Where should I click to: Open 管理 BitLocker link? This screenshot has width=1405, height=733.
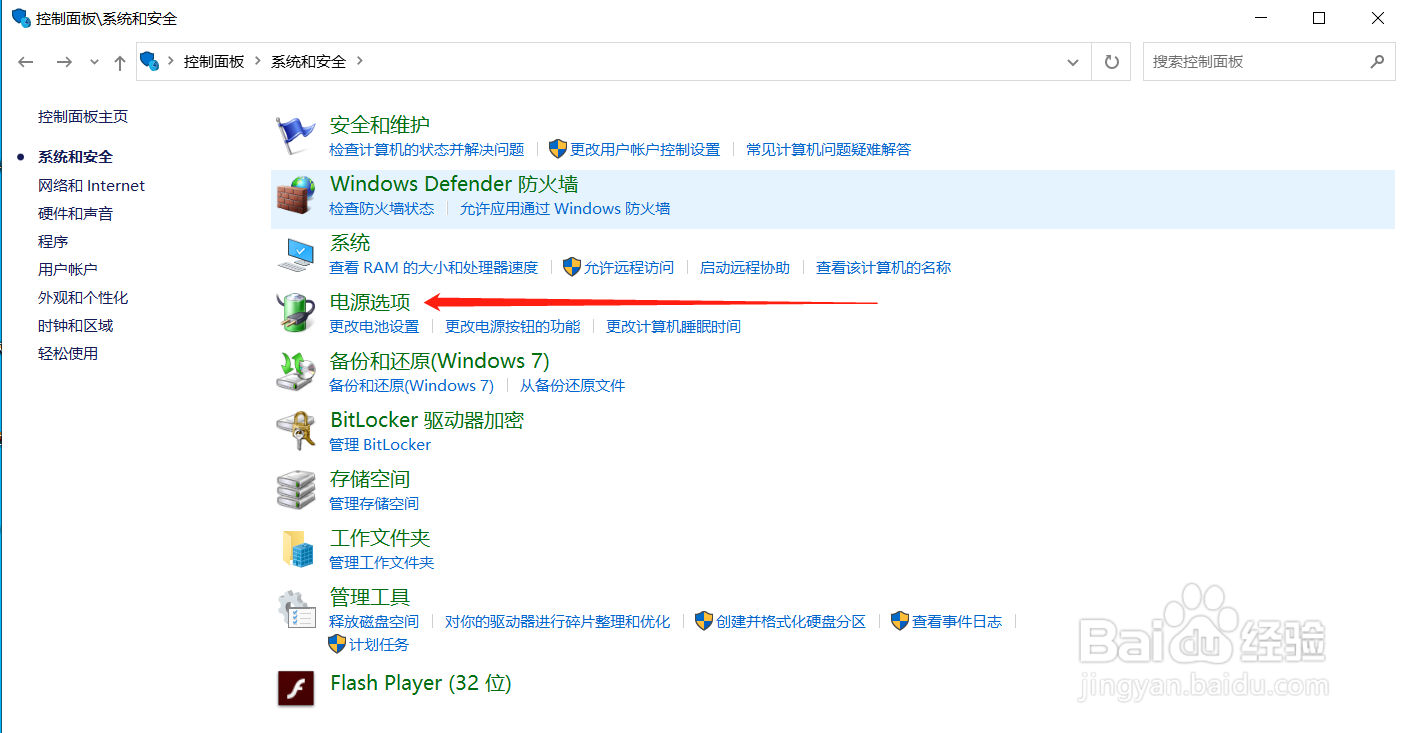[x=380, y=445]
